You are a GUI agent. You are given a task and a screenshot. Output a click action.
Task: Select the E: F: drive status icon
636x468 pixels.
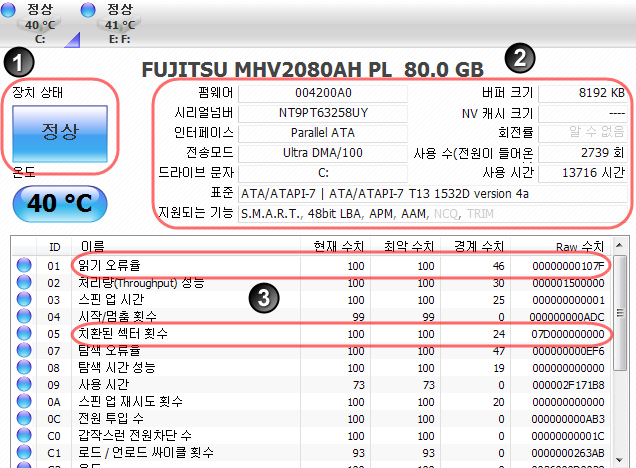88,10
